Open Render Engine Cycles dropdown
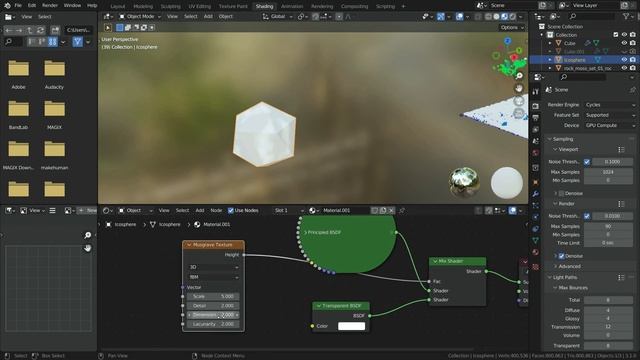This screenshot has width=640, height=360. click(610, 105)
